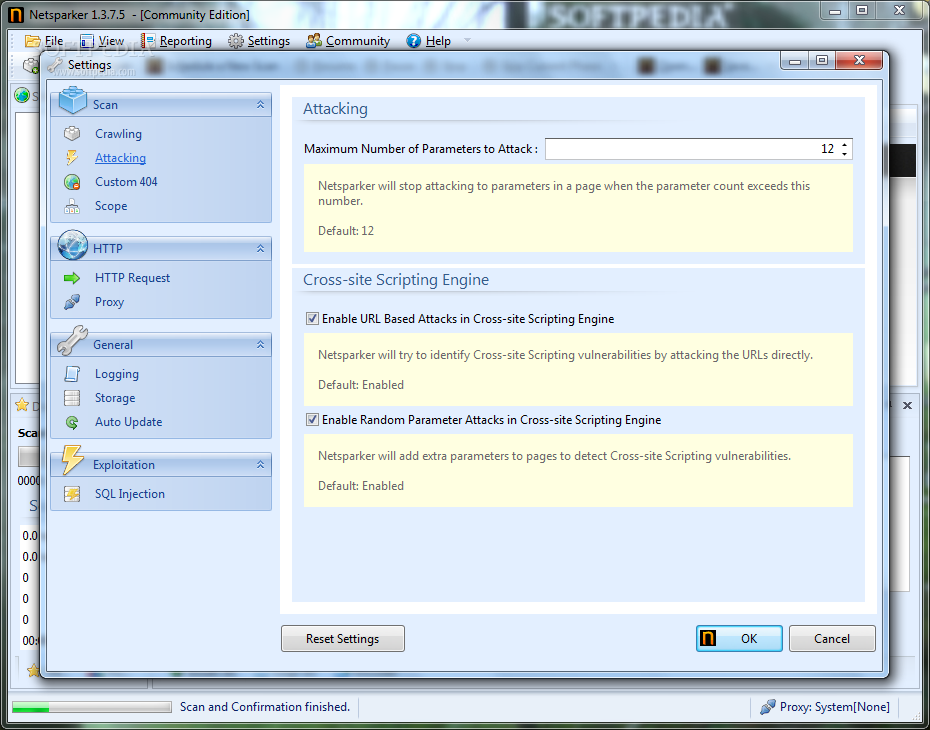Collapse the Scan section
930x730 pixels.
(x=260, y=104)
